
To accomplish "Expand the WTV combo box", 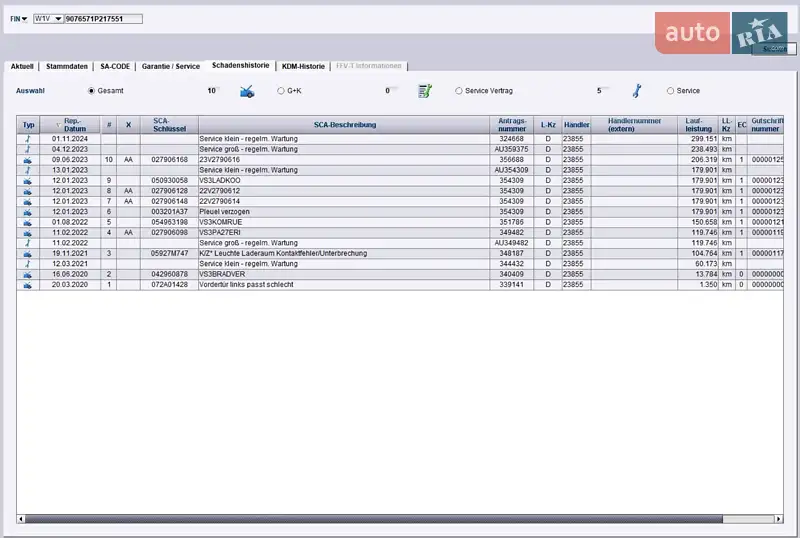I will (x=57, y=19).
